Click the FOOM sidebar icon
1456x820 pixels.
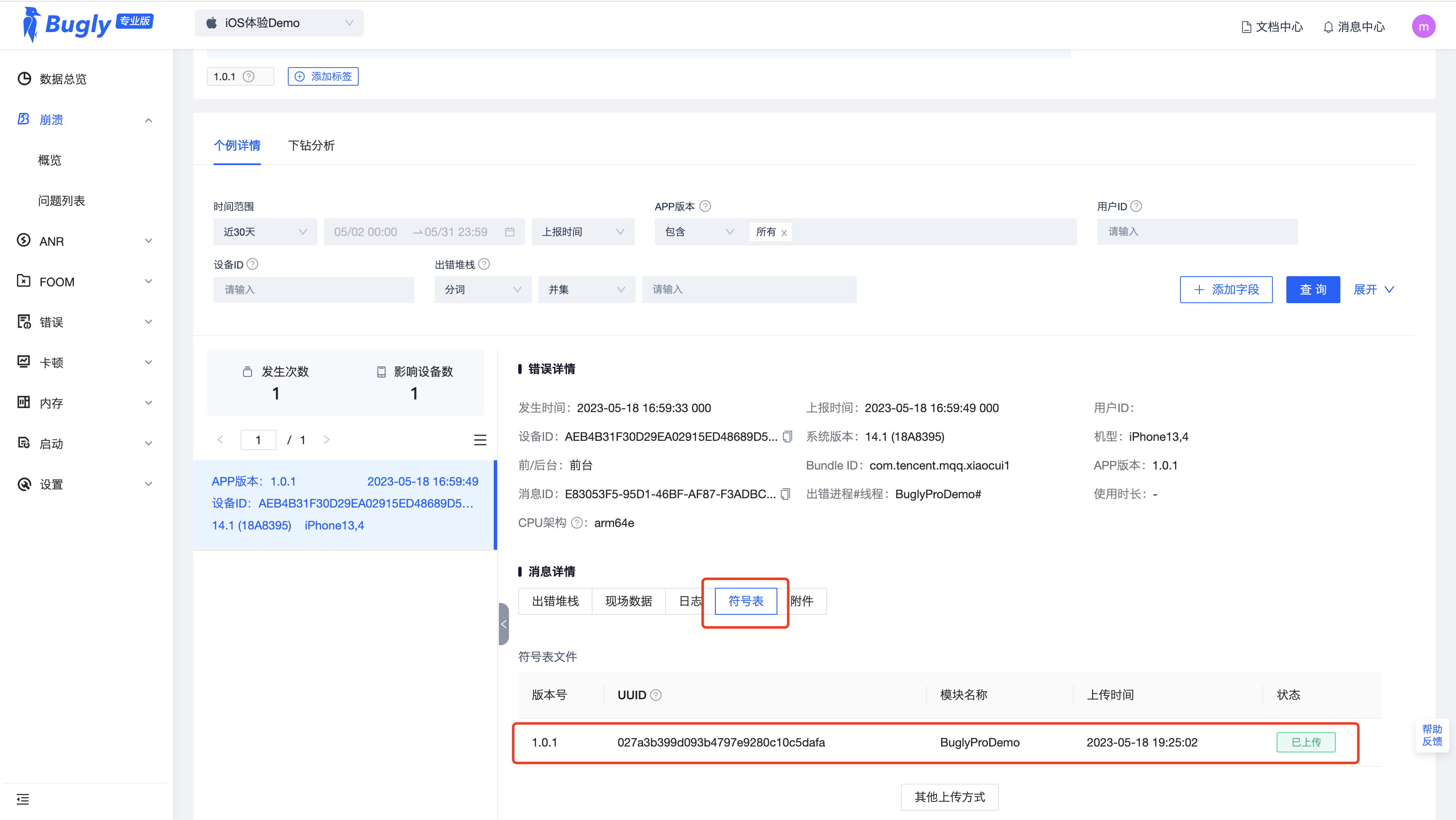point(24,281)
